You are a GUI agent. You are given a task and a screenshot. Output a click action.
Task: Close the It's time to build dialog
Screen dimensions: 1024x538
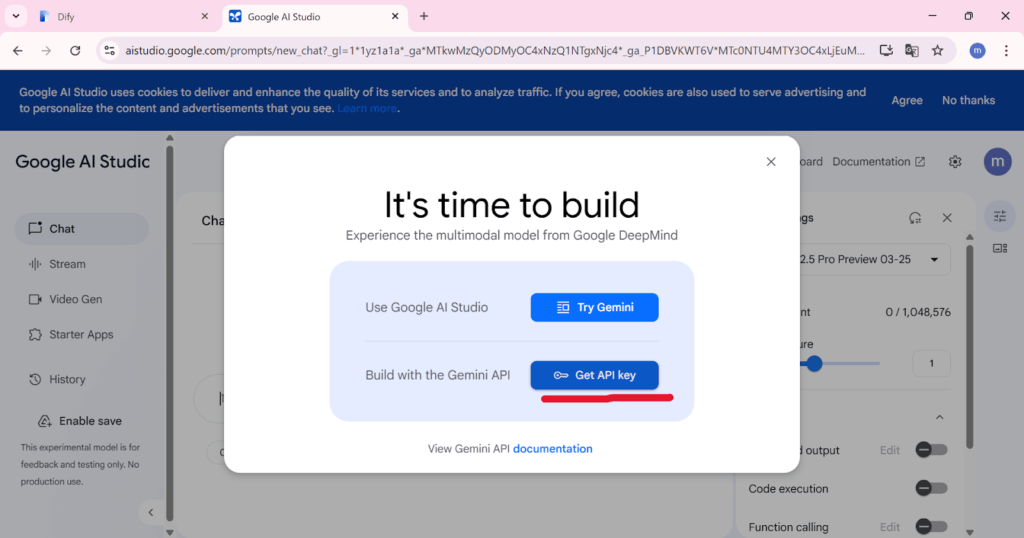pos(771,162)
